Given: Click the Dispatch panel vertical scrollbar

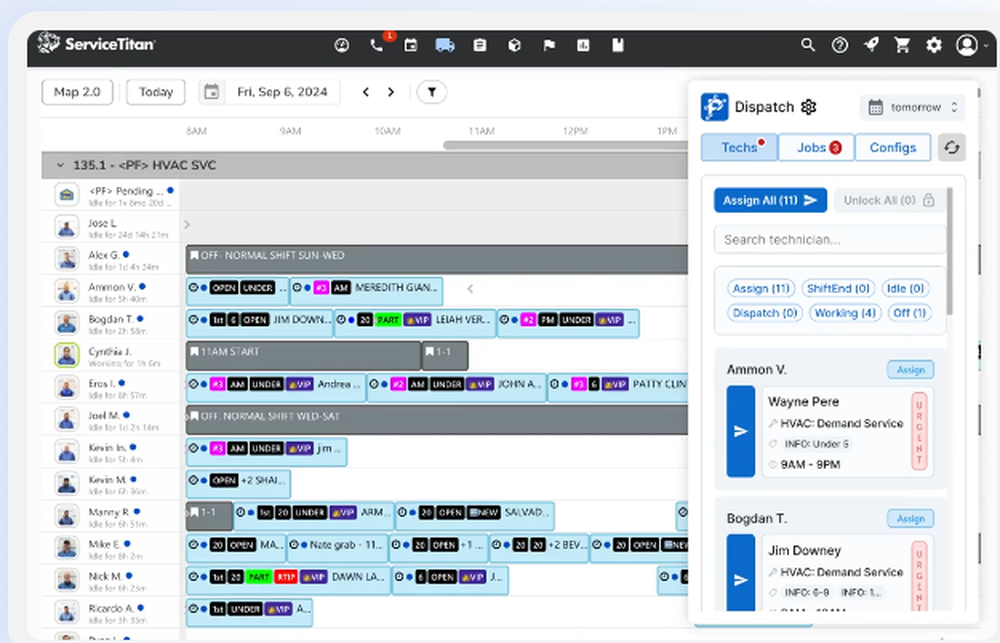Looking at the screenshot, I should point(949,250).
